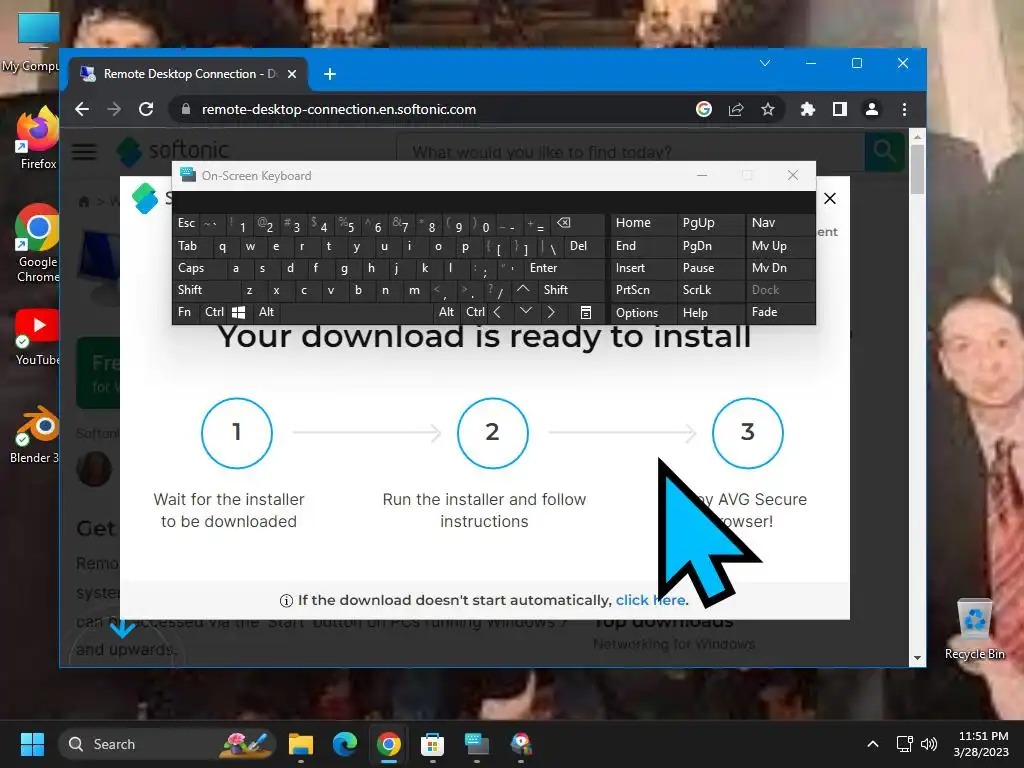Tap up arrow key on keyboard
Image resolution: width=1024 pixels, height=768 pixels.
point(523,290)
